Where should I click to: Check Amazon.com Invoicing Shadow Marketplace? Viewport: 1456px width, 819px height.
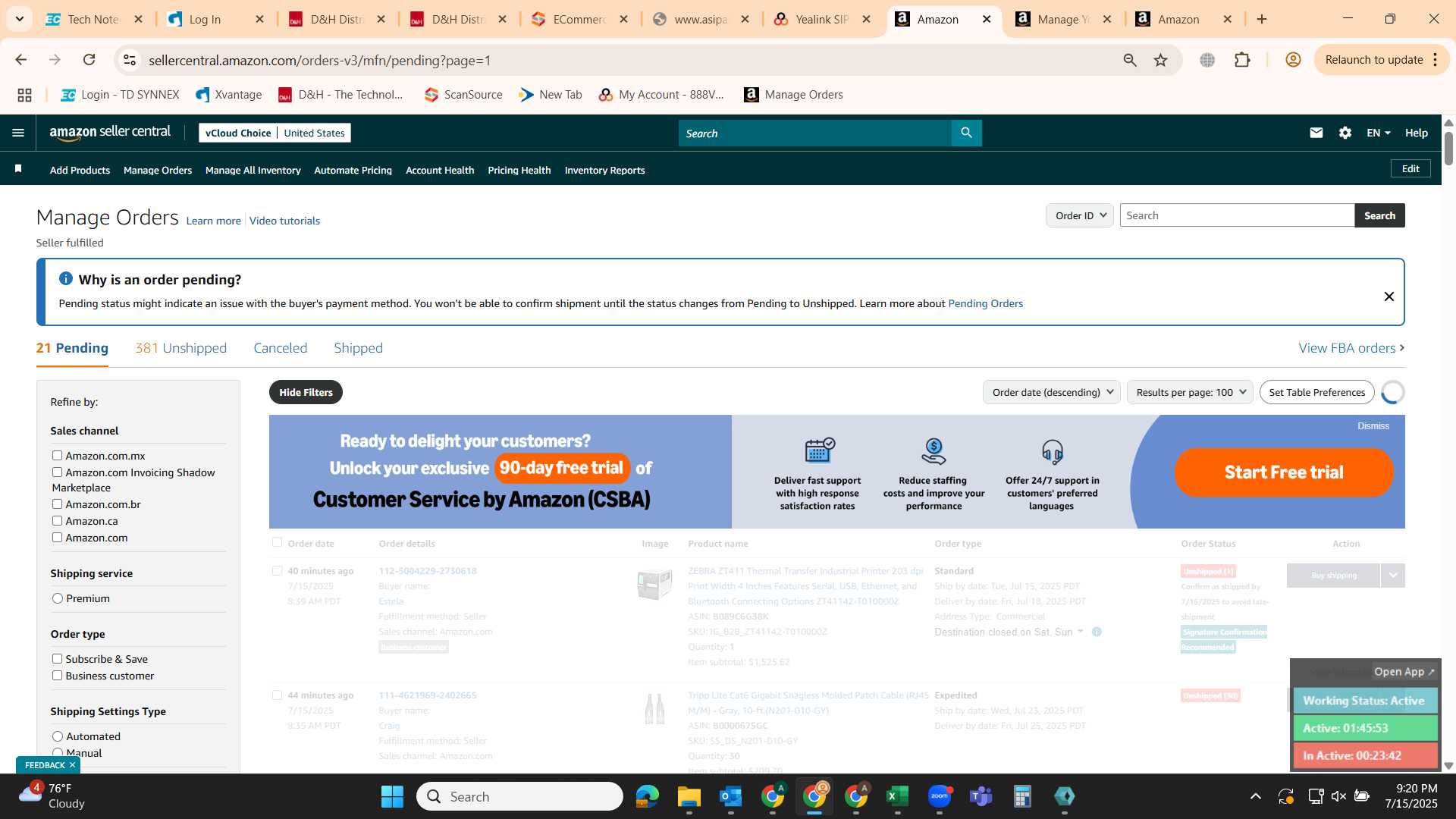coord(57,472)
